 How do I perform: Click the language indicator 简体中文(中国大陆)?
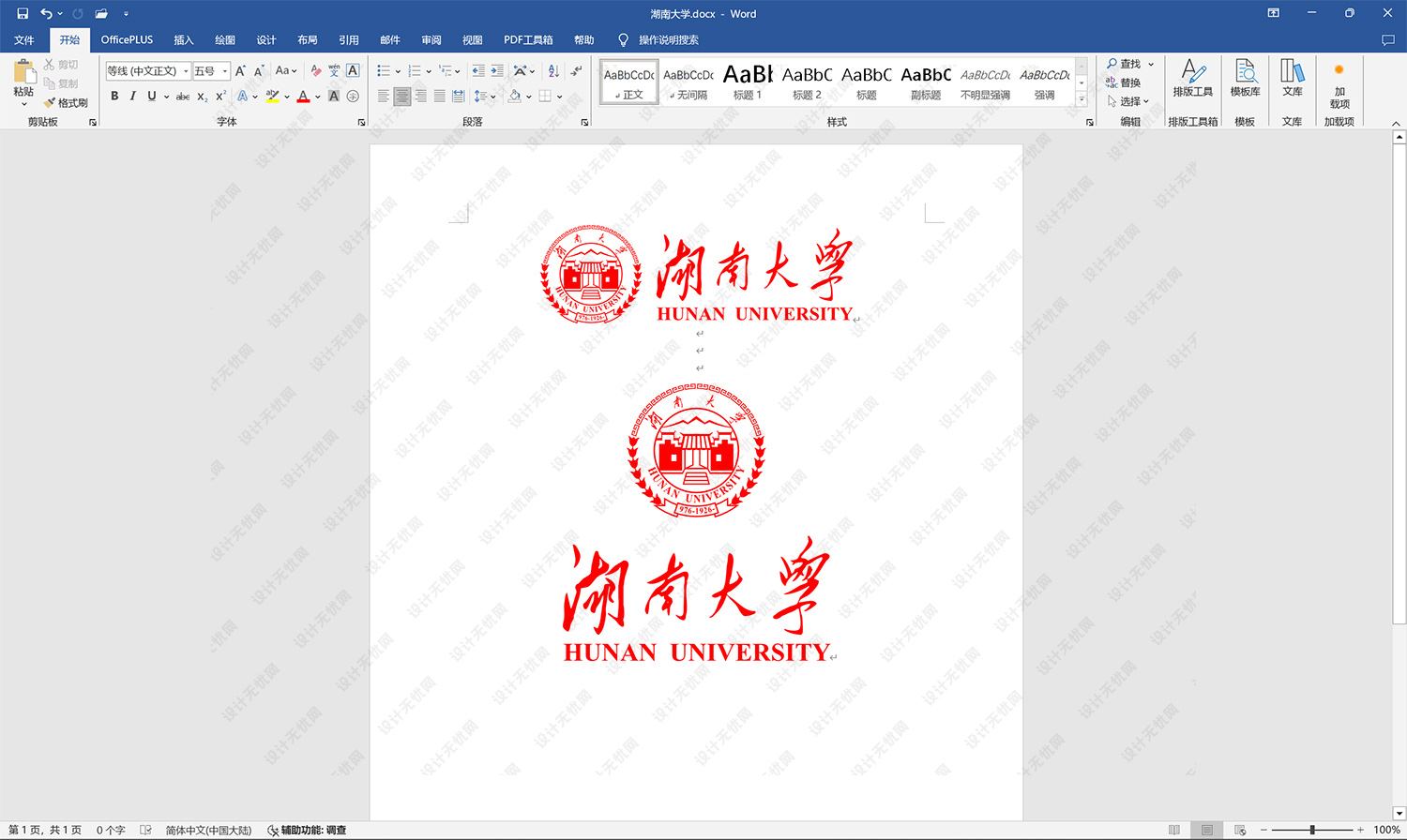click(x=208, y=831)
